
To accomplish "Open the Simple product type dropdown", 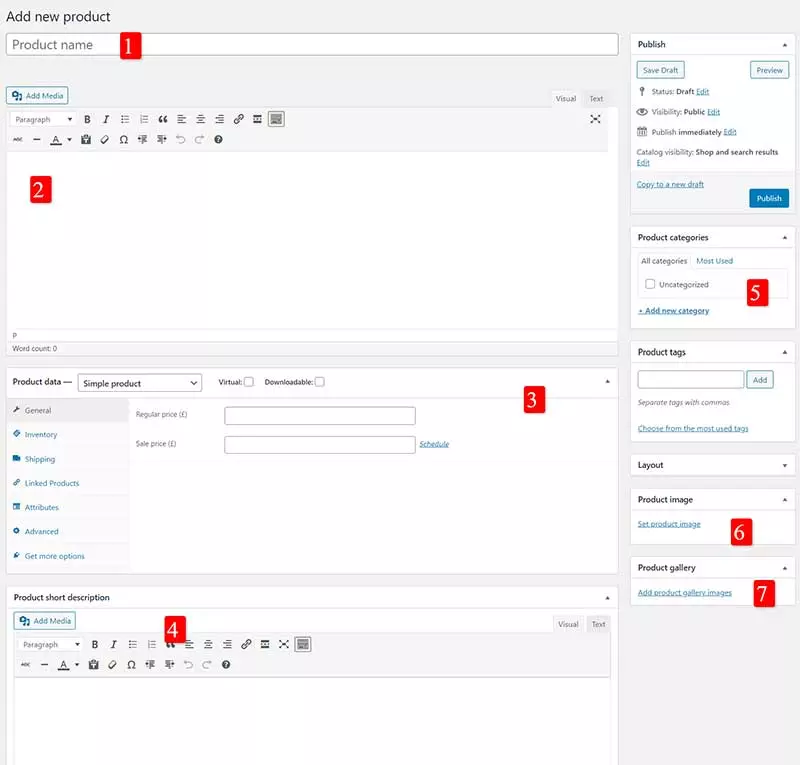I will coord(140,383).
